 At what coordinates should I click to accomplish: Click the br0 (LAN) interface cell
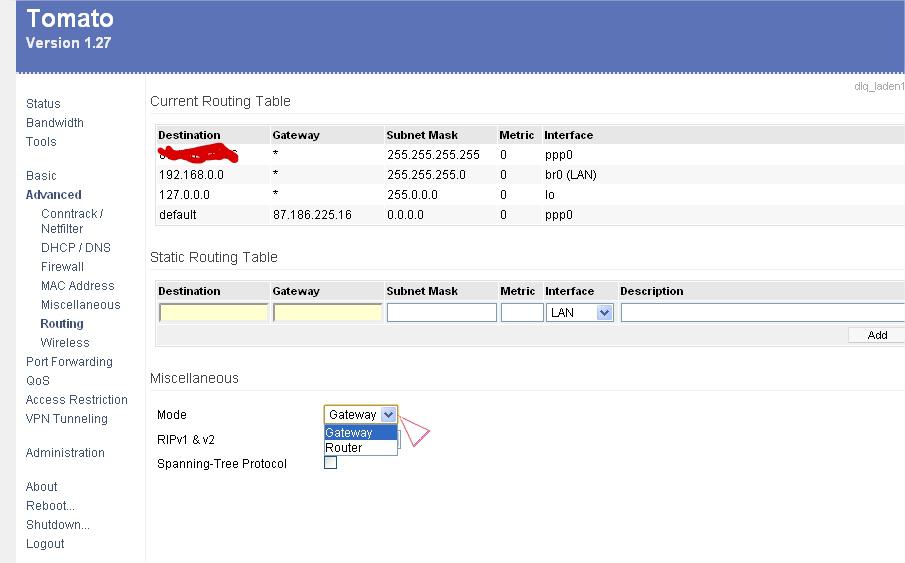pos(570,175)
